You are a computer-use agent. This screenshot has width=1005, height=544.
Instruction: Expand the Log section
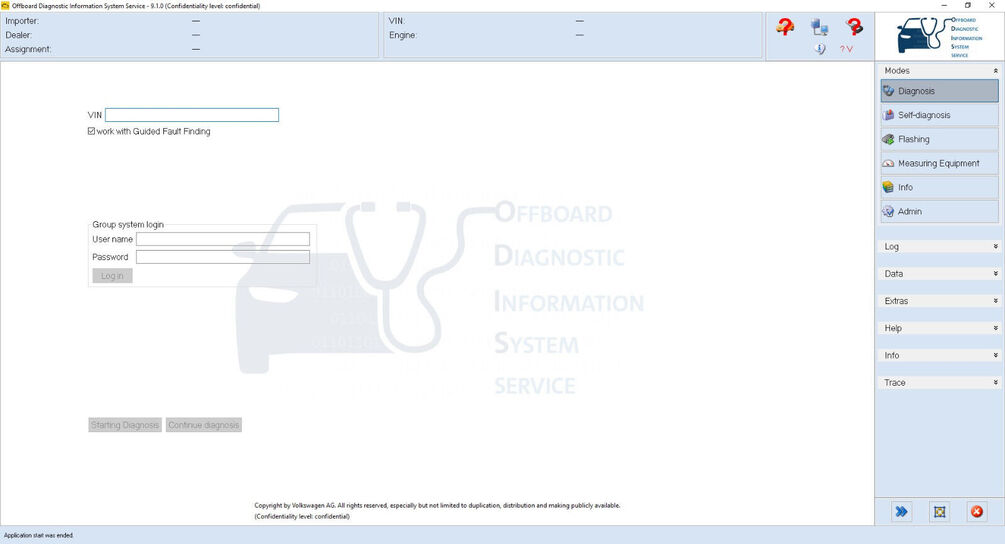pos(939,247)
